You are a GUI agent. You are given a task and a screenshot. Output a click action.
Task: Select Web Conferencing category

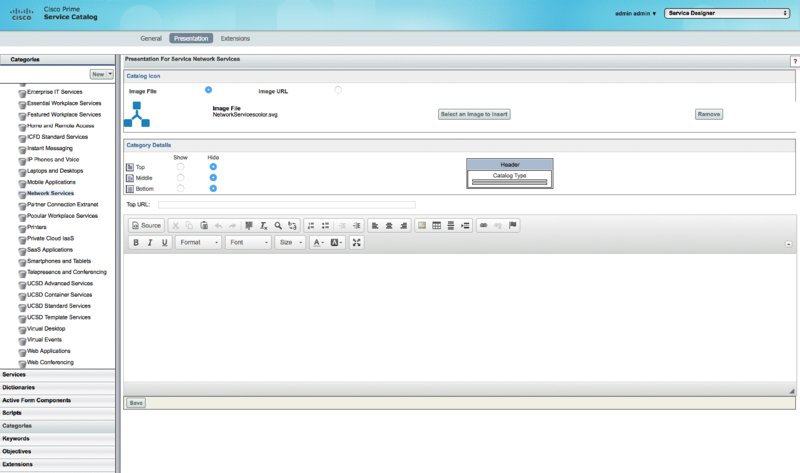[x=51, y=362]
